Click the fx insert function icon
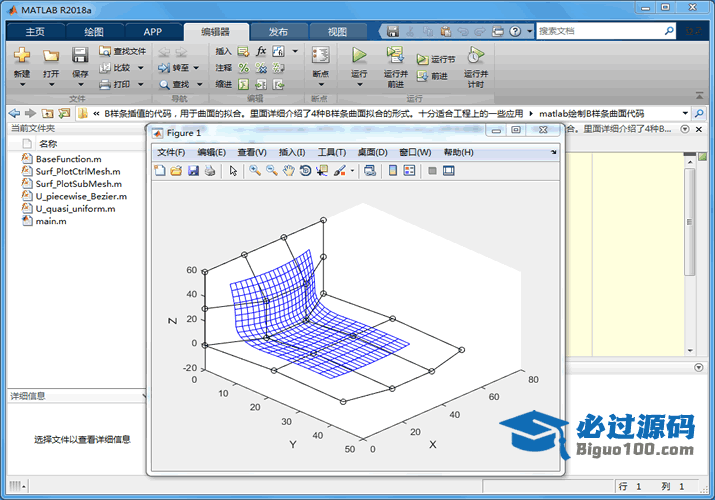The image size is (715, 500). (x=261, y=51)
